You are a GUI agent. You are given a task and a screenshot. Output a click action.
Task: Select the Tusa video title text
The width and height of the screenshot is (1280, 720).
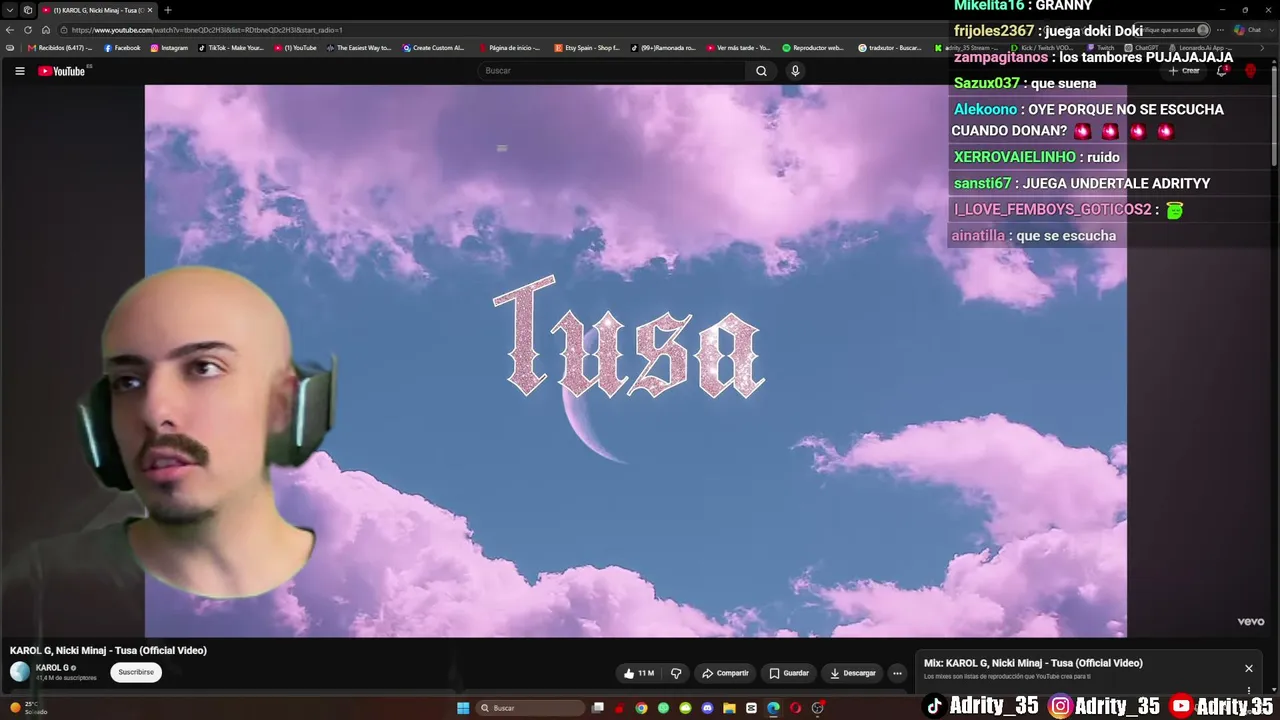click(108, 650)
